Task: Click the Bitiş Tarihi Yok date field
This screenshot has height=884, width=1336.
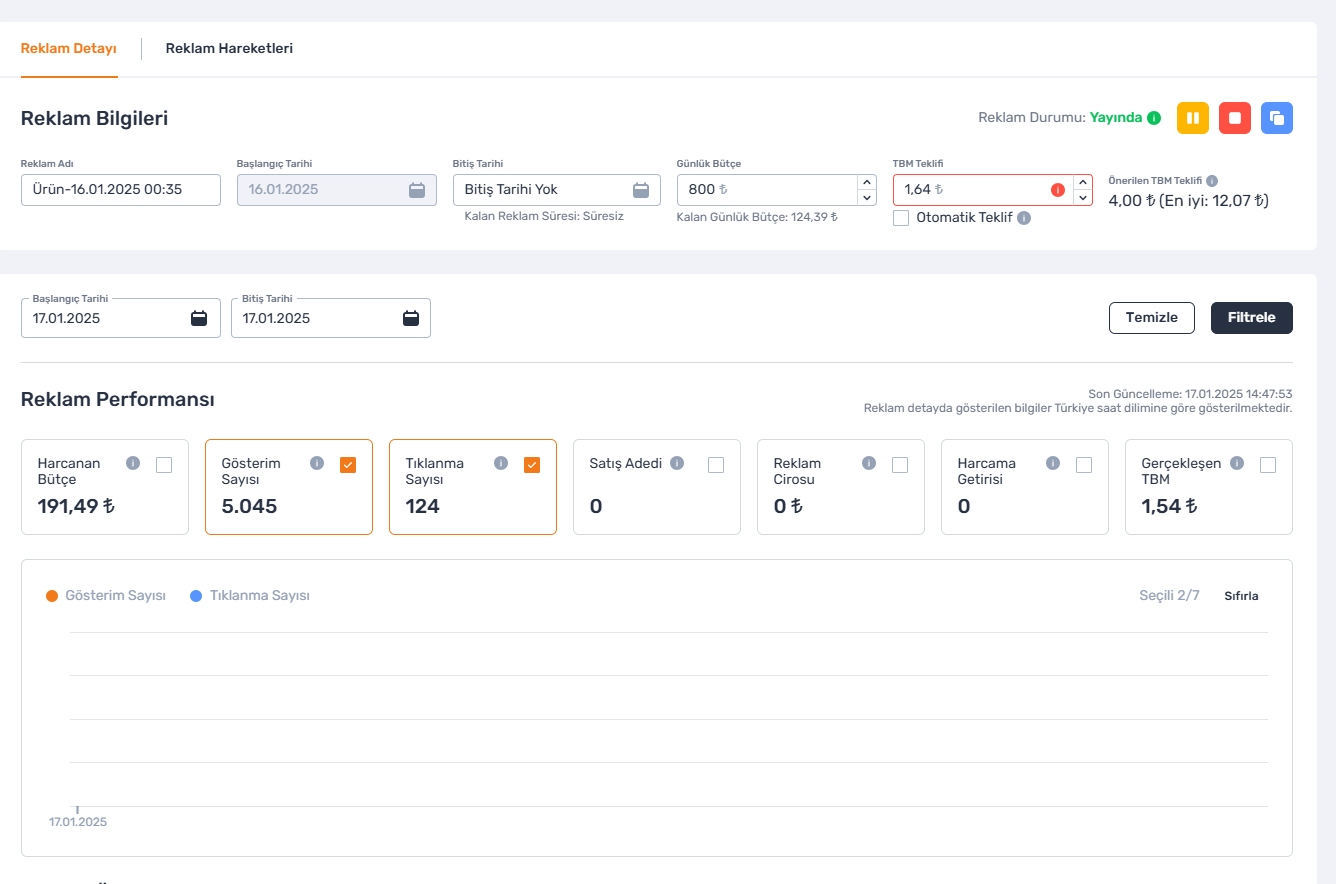Action: [557, 190]
